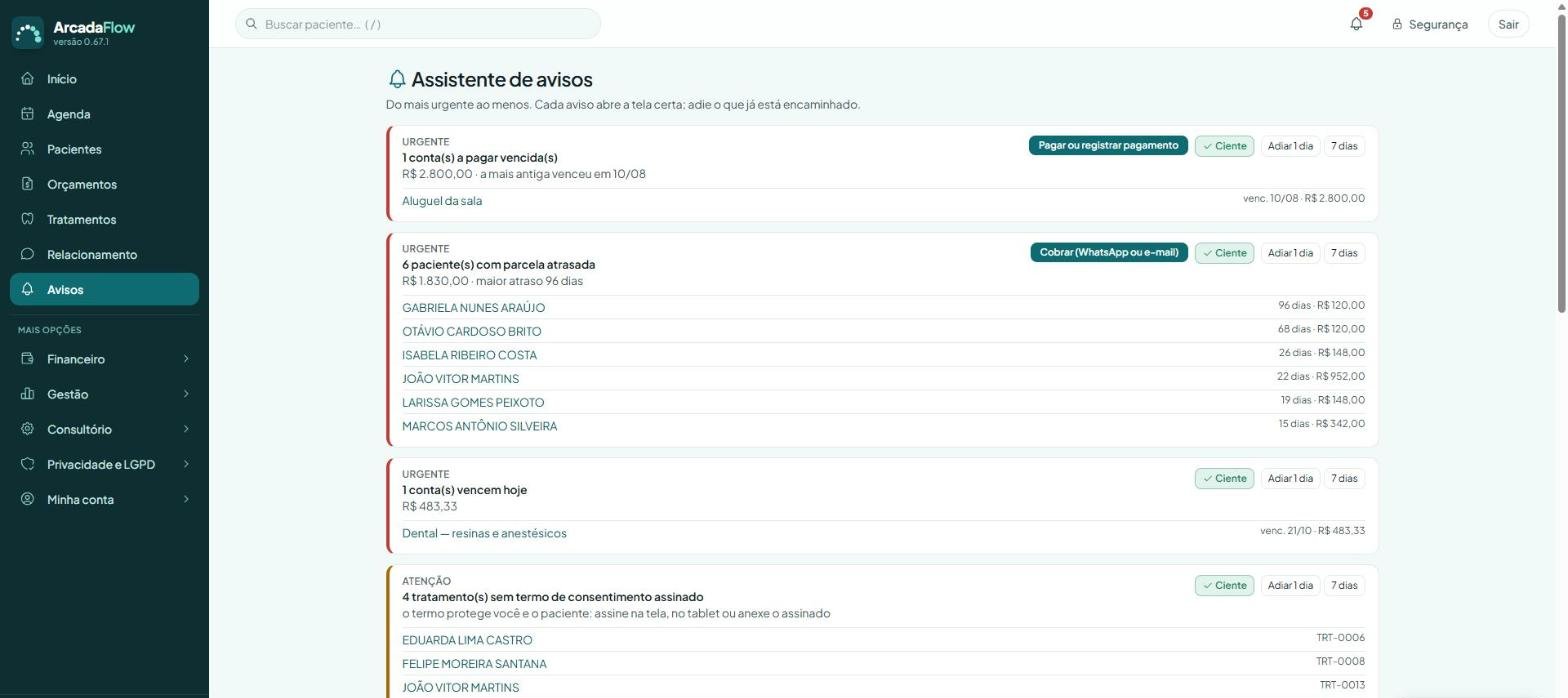Open Segurança in the top bar

pos(1430,24)
